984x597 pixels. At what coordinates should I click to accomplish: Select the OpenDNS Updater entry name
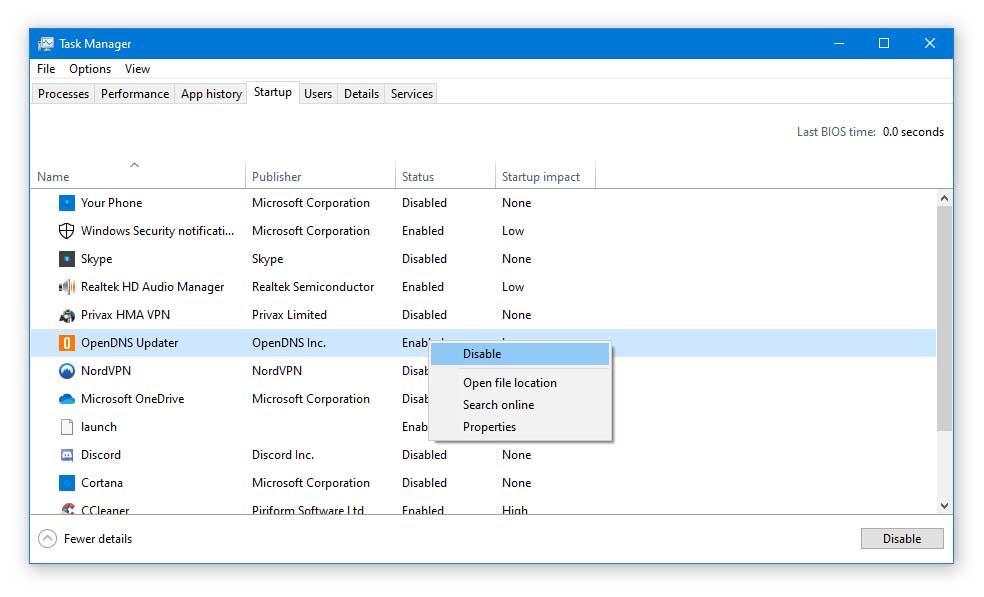(x=129, y=343)
